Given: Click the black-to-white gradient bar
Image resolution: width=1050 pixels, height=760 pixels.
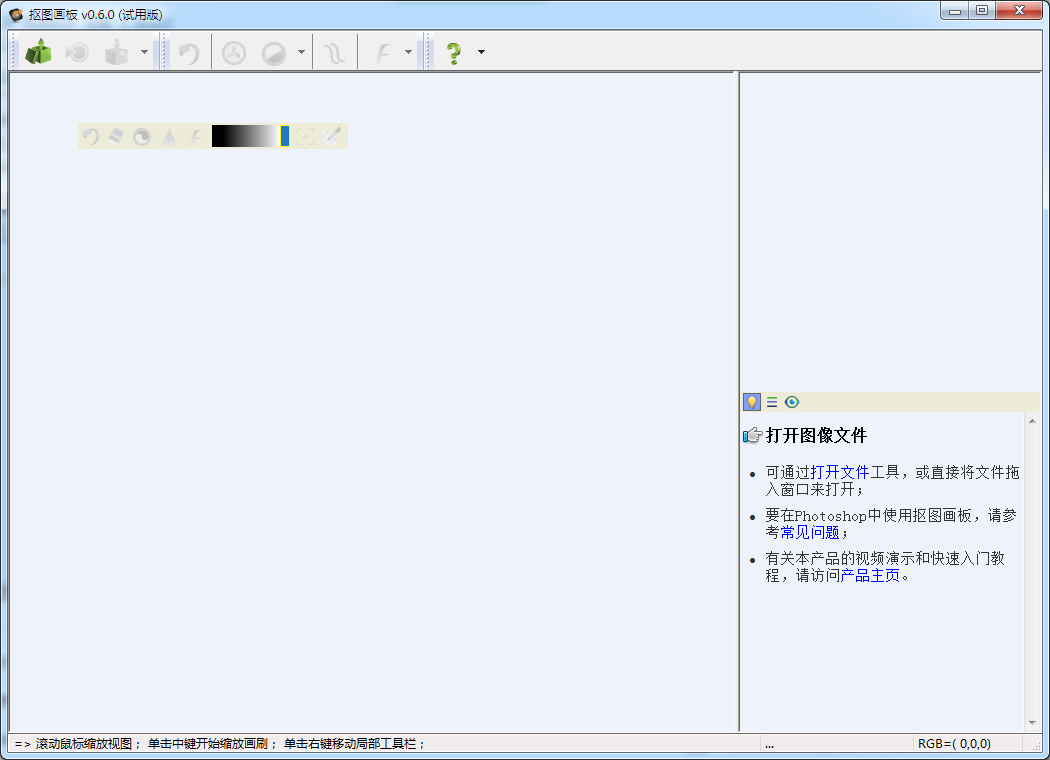Looking at the screenshot, I should 244,136.
